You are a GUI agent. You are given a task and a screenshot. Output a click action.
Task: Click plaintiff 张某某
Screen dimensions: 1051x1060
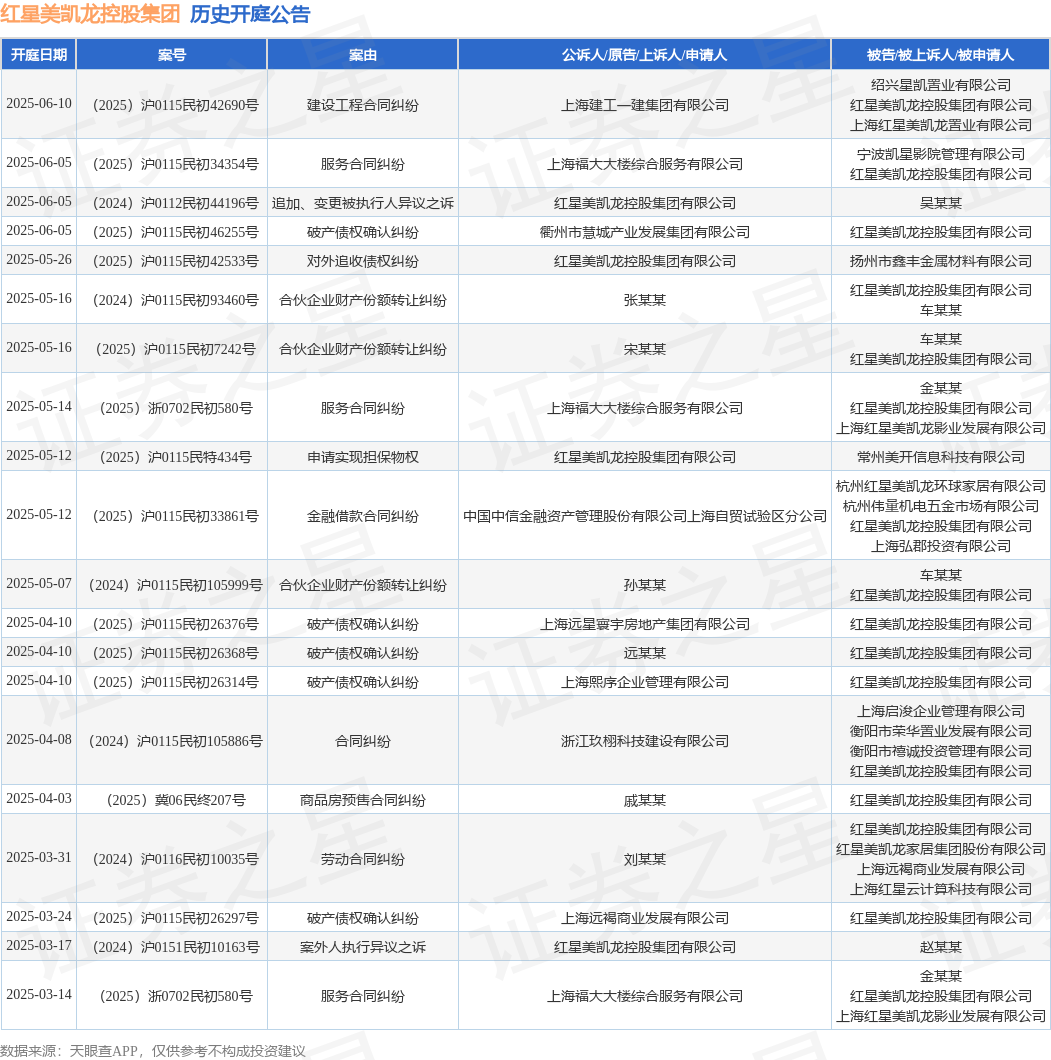644,300
